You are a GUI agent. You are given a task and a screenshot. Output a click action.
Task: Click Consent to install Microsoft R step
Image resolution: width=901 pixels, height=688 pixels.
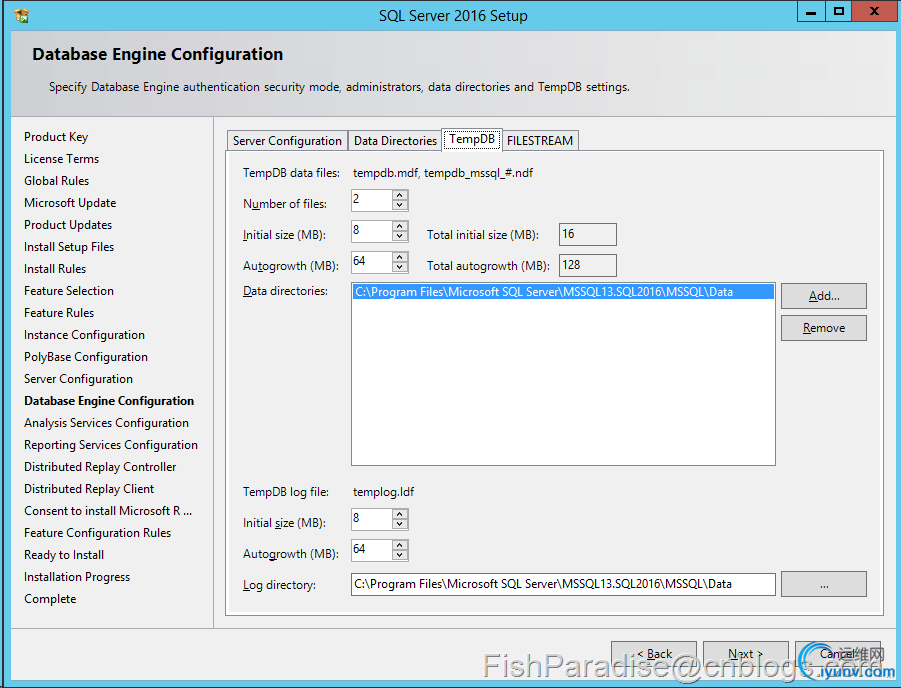pyautogui.click(x=108, y=511)
